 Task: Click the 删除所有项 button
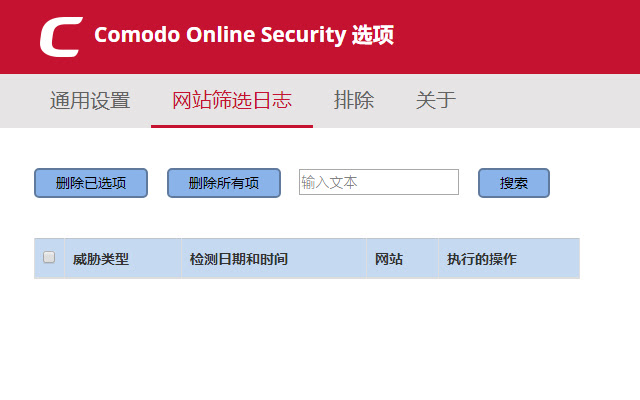(224, 183)
